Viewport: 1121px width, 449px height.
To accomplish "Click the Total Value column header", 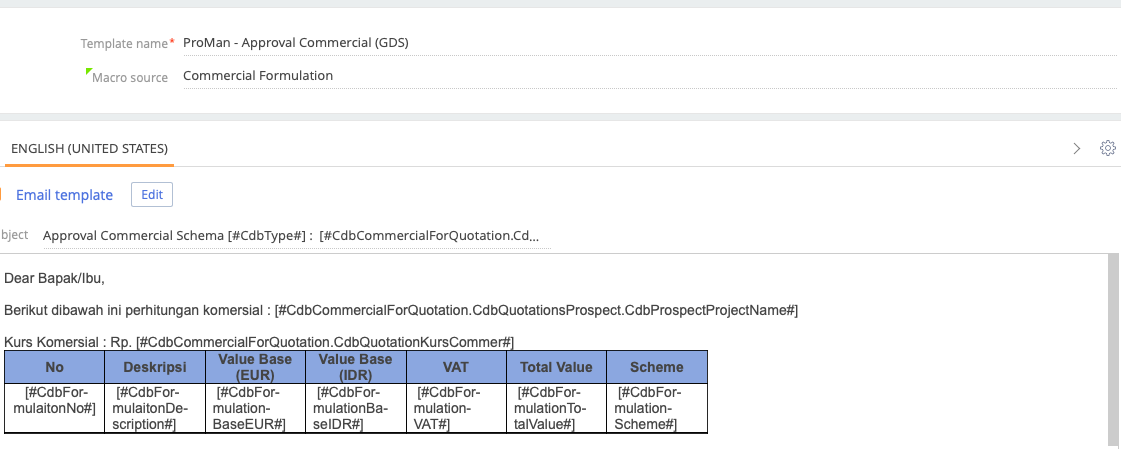I will [556, 367].
